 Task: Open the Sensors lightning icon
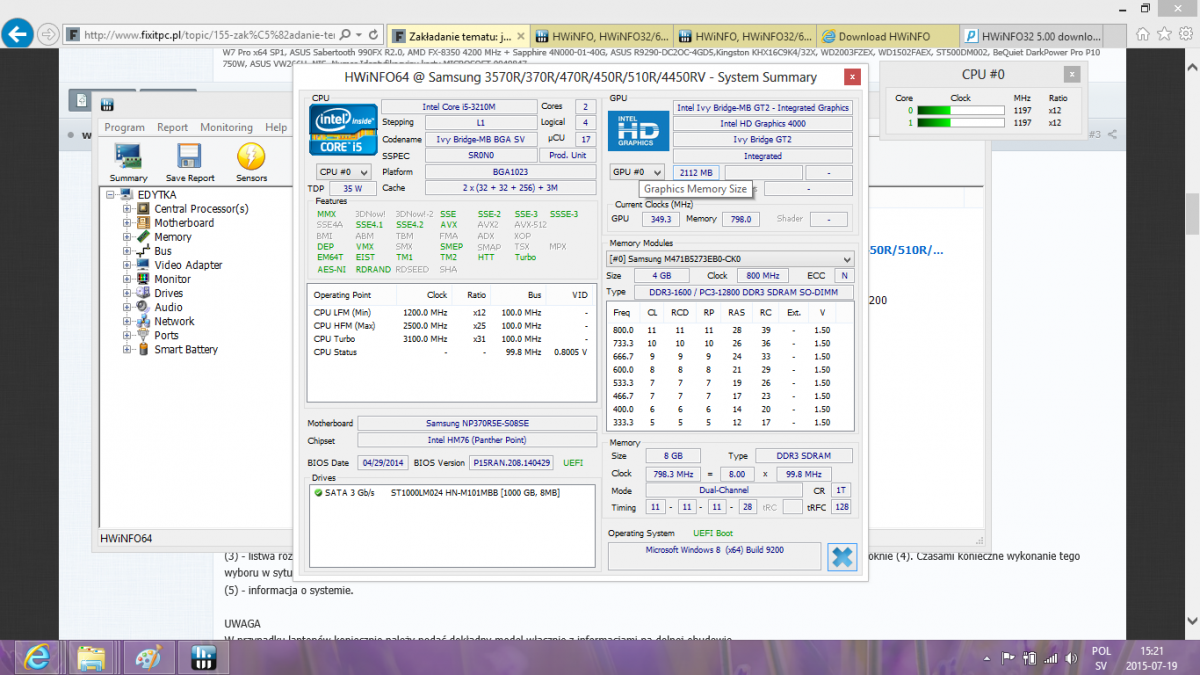coord(252,162)
